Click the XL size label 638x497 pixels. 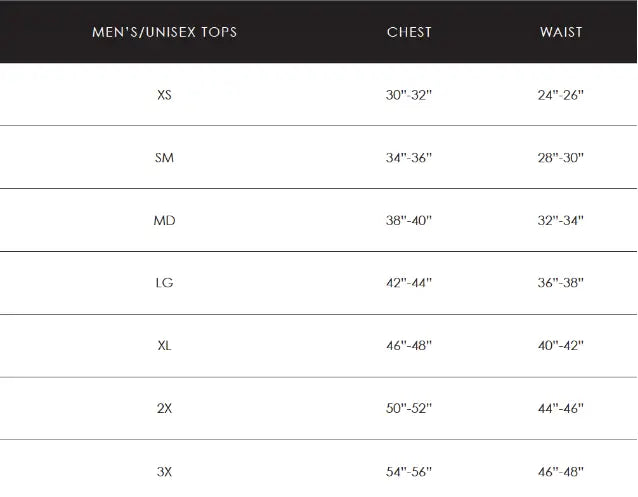165,346
